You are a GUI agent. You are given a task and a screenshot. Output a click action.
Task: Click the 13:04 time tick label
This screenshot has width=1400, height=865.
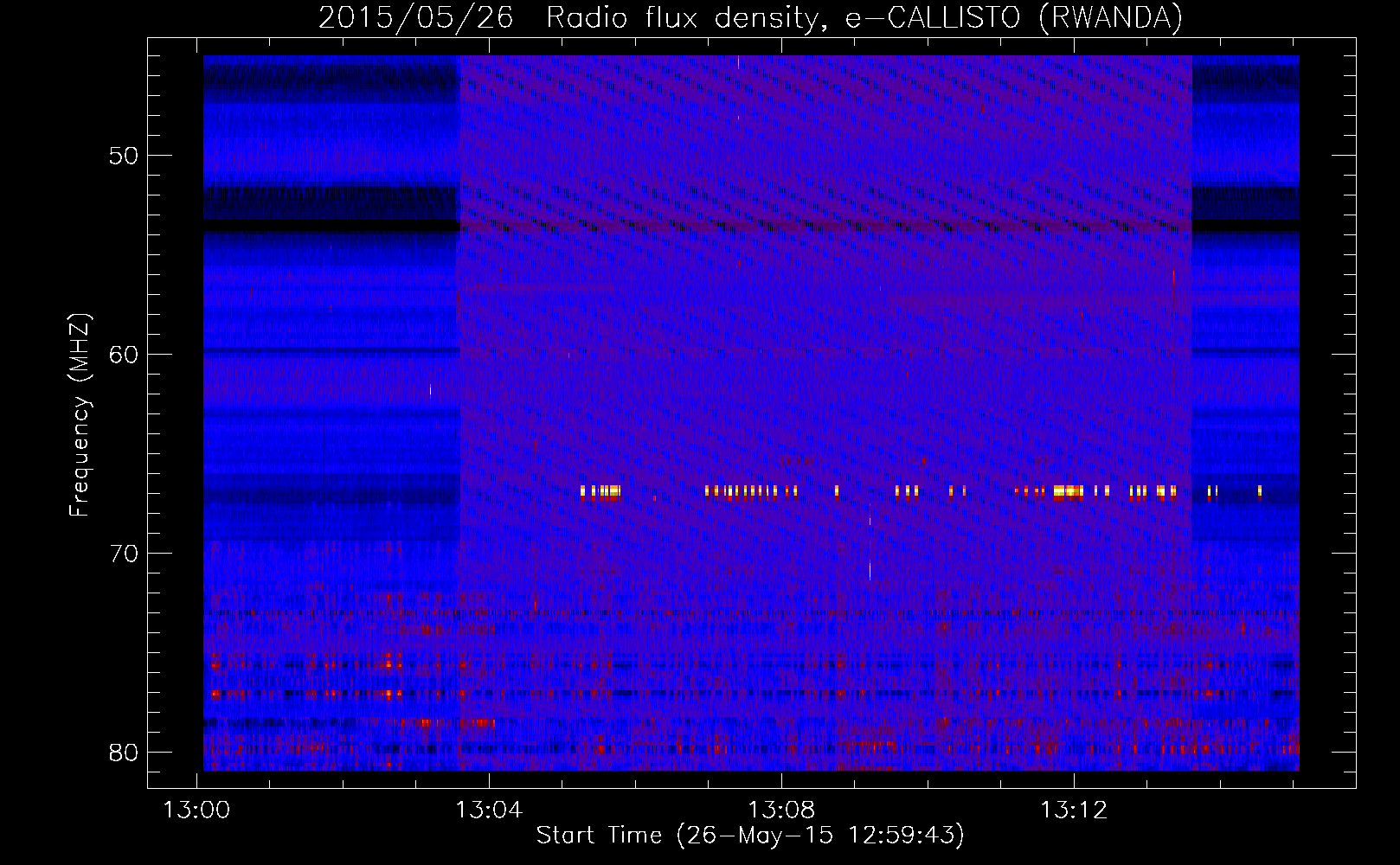point(489,810)
